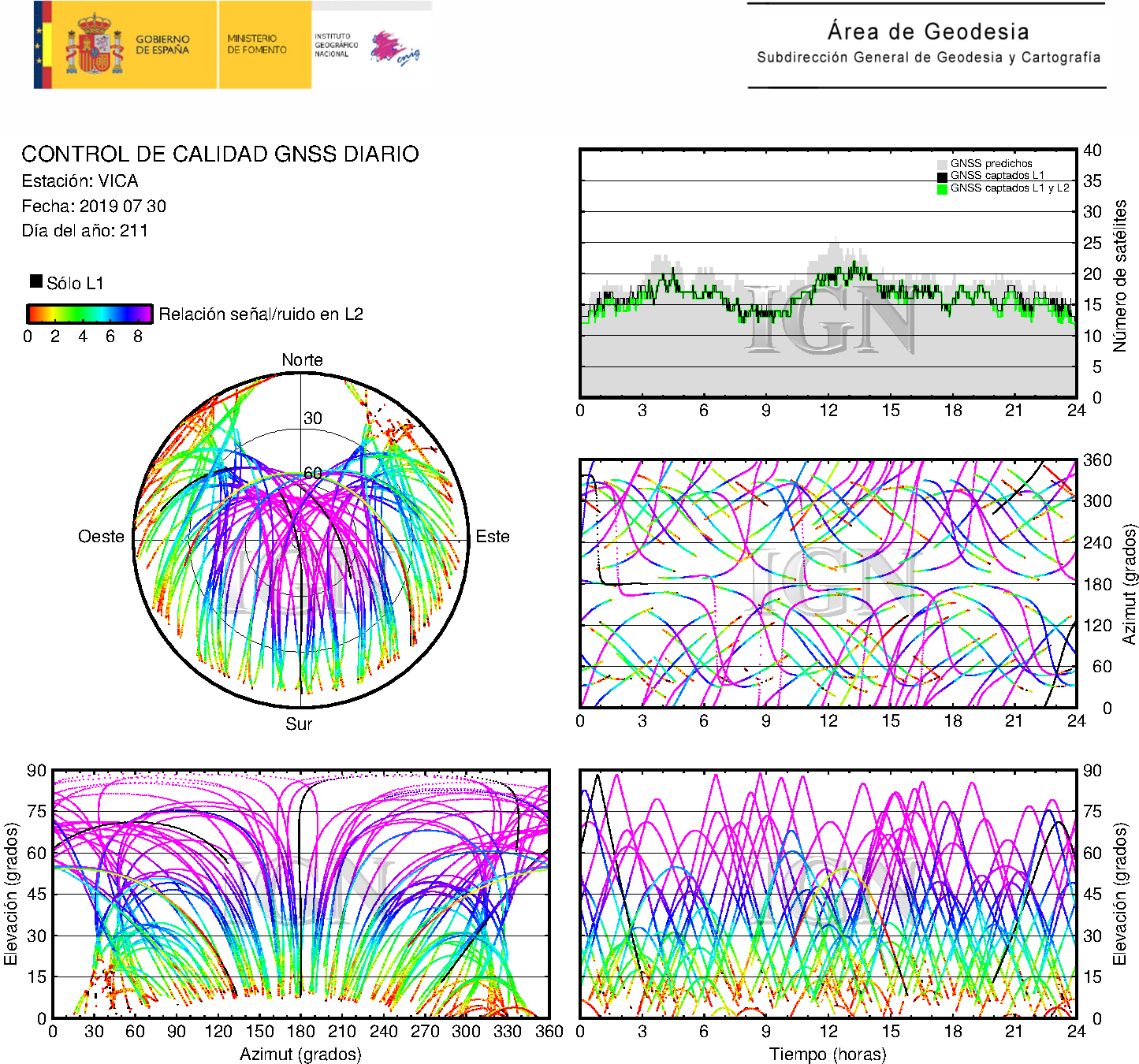Click the Spanish coat of arms emblem
1139x1064 pixels.
coord(94,45)
